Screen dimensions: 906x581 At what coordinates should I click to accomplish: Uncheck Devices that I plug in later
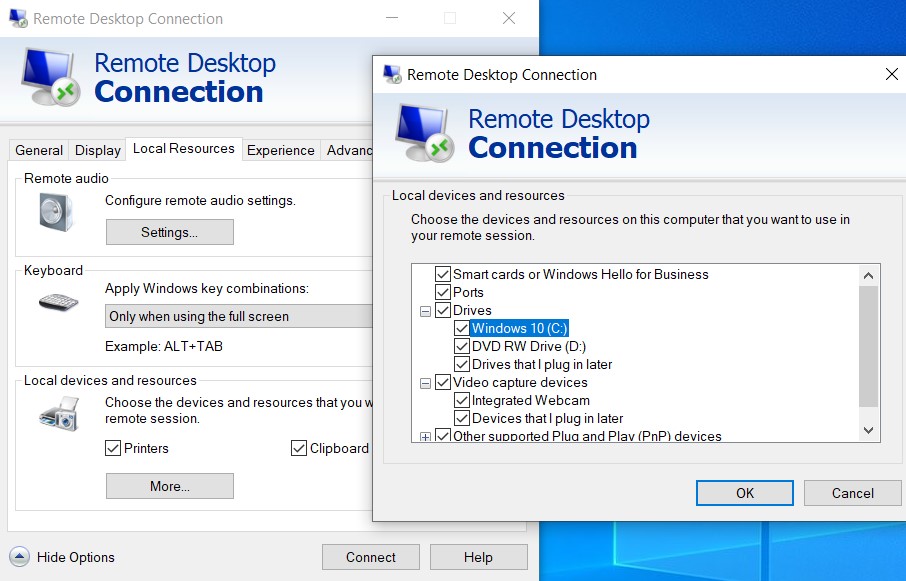tap(462, 418)
